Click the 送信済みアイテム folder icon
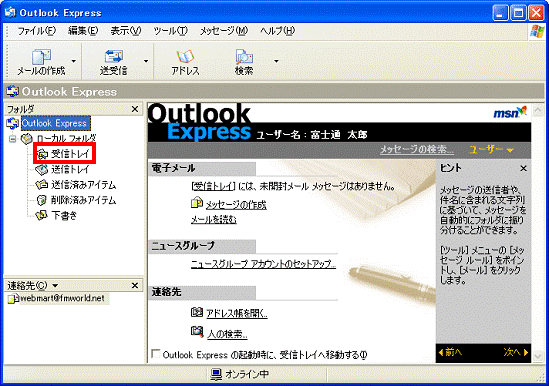Image resolution: width=549 pixels, height=386 pixels. tap(42, 185)
